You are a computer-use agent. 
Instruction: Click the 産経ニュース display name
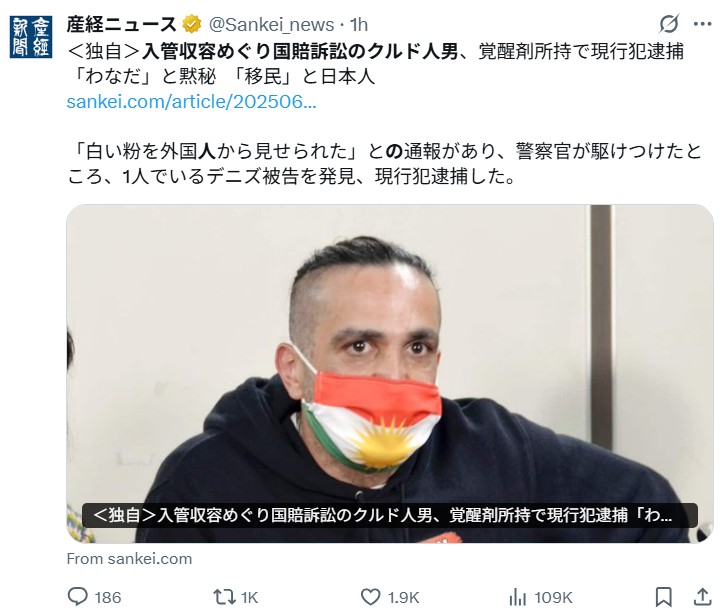coord(121,24)
